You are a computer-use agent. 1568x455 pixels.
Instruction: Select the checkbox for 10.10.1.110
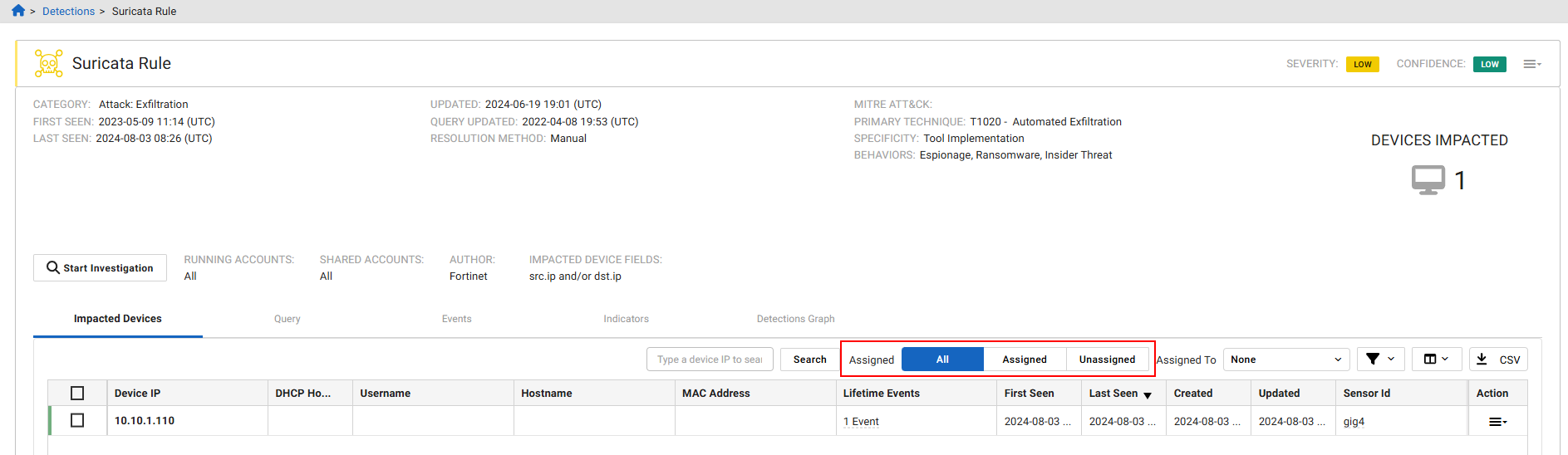click(x=77, y=421)
